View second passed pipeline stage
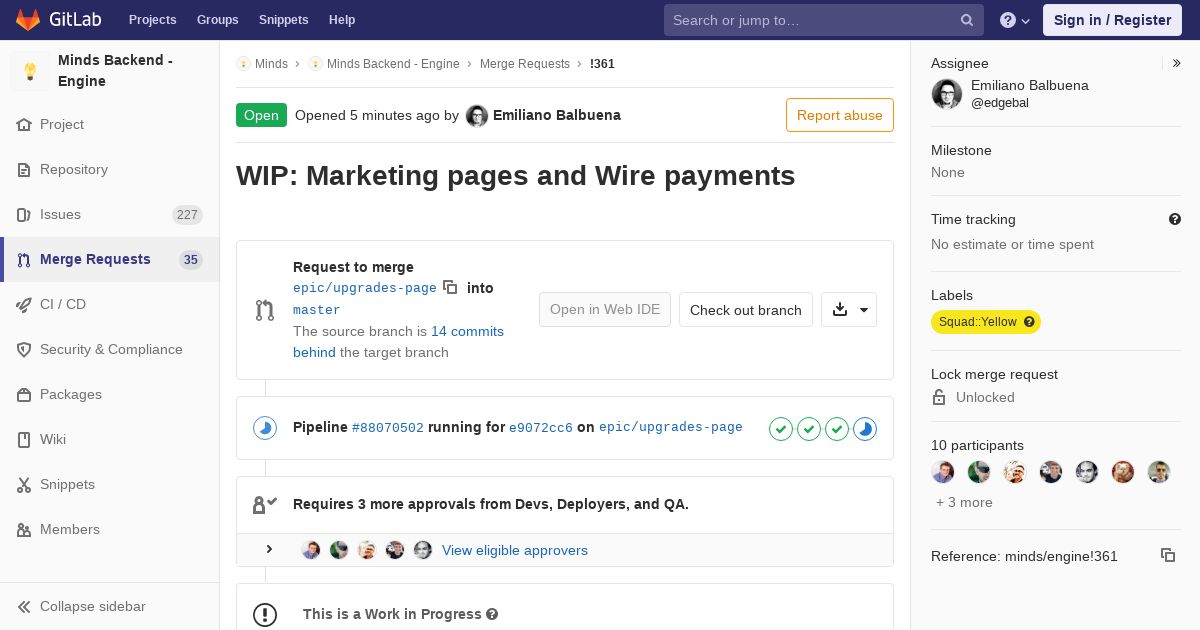This screenshot has width=1200, height=630. click(x=809, y=429)
